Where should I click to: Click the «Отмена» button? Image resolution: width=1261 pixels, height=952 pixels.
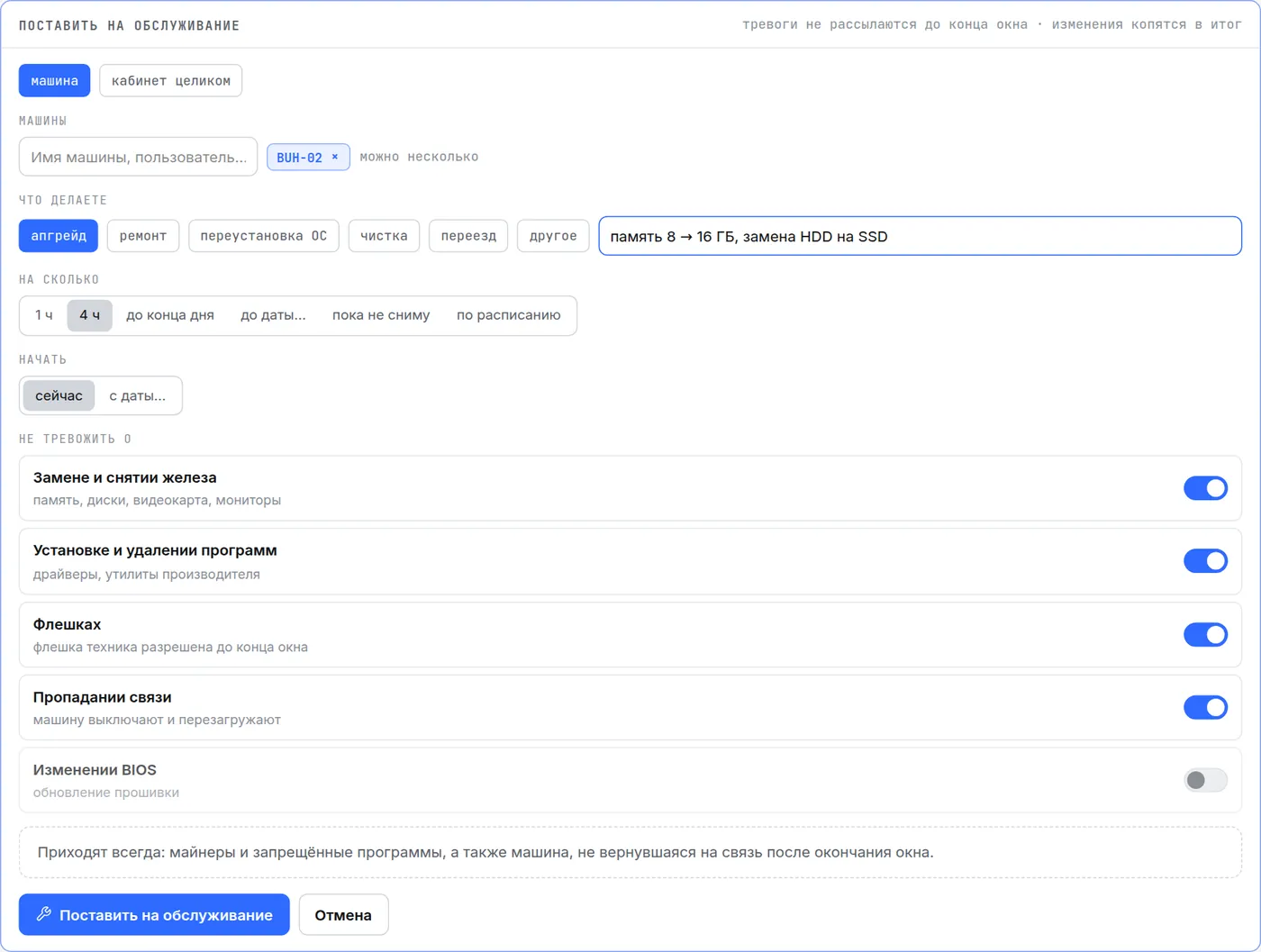343,914
